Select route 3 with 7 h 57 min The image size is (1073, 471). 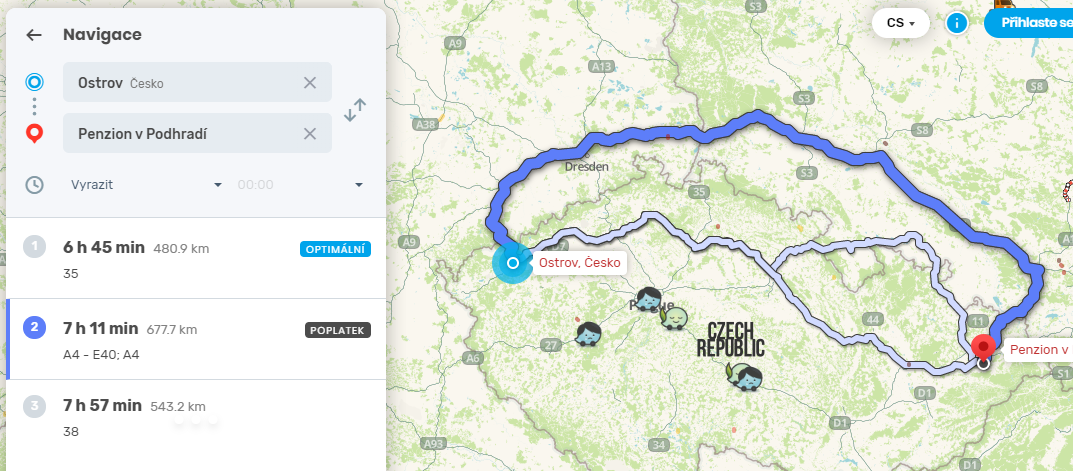[x=196, y=419]
